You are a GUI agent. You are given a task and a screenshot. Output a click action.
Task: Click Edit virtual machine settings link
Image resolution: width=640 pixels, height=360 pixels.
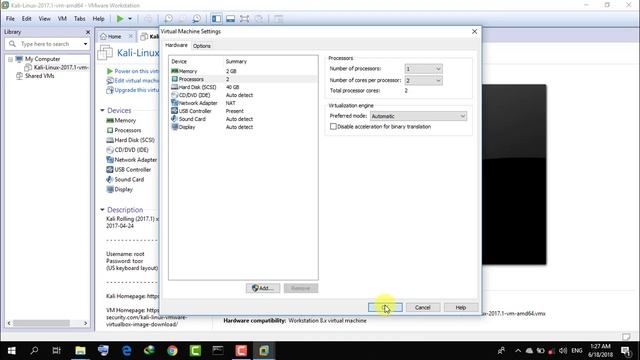133,80
